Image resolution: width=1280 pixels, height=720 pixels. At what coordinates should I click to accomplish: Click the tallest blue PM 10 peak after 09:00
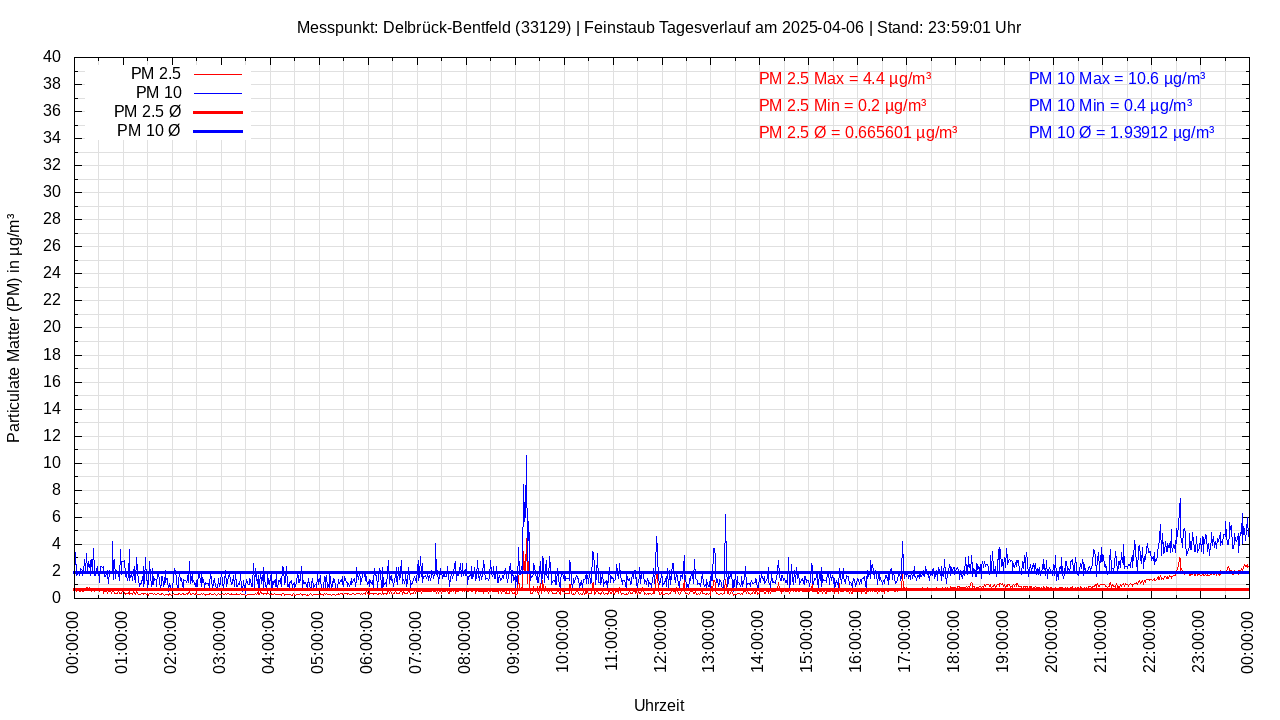click(x=526, y=458)
